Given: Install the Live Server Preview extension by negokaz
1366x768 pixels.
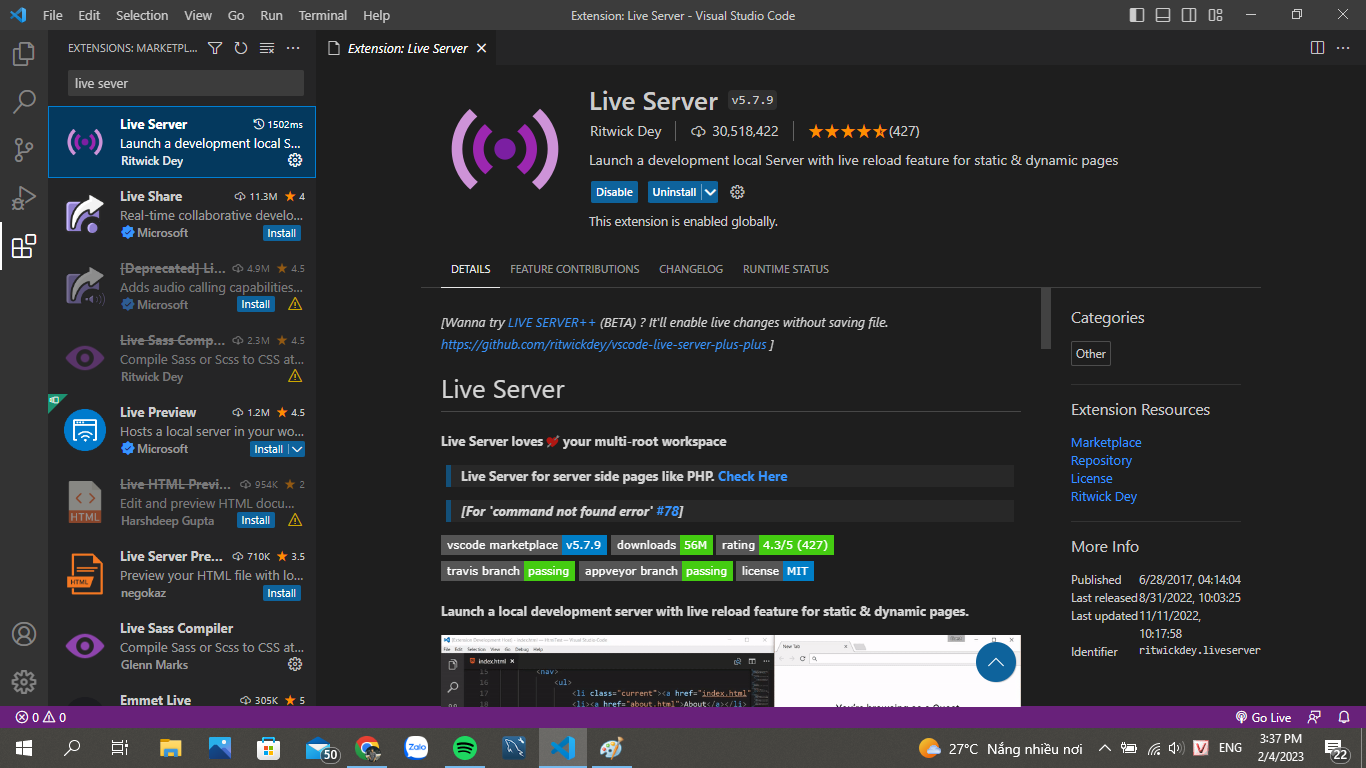Looking at the screenshot, I should [x=282, y=593].
